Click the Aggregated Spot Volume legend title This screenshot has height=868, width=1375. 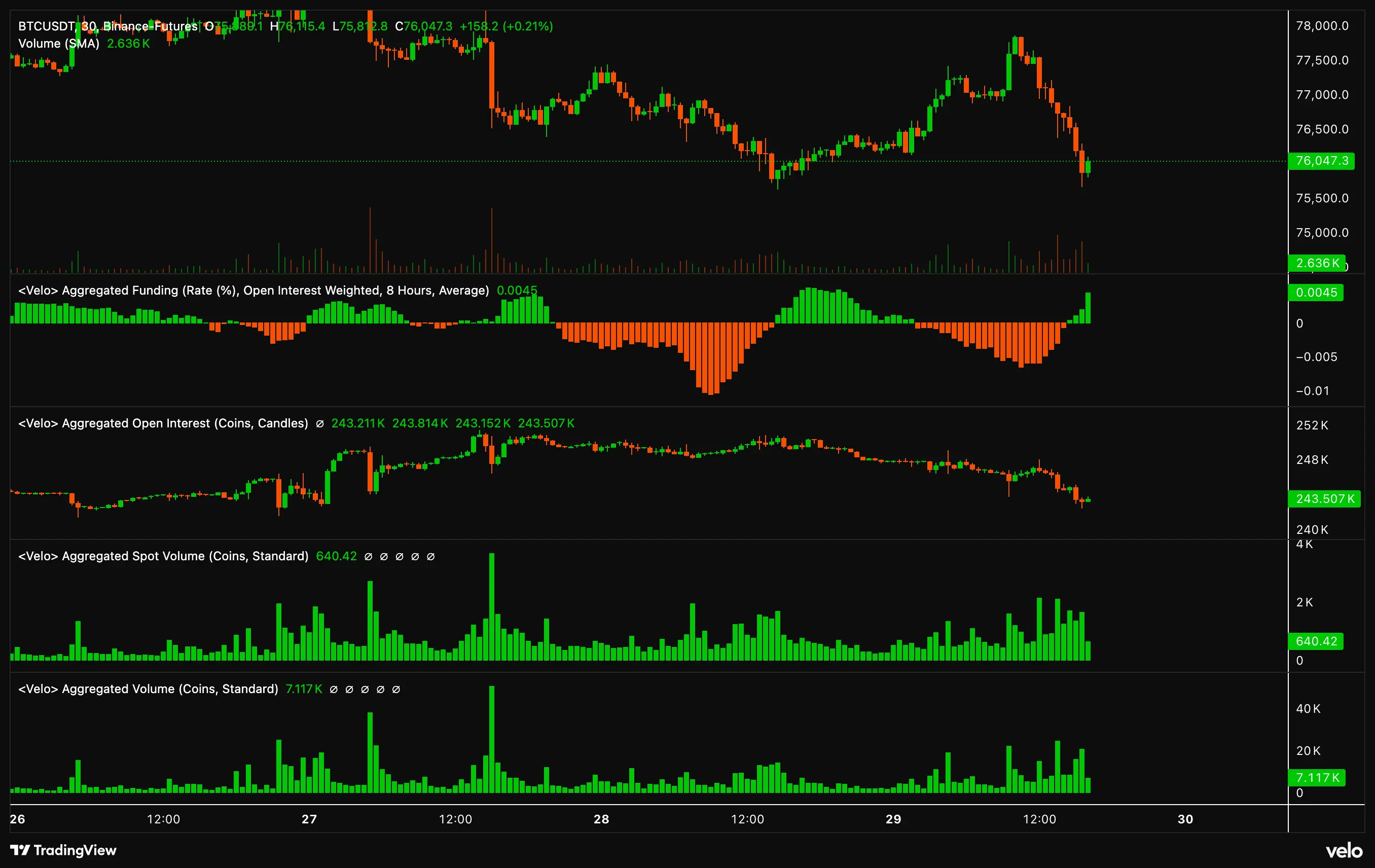163,556
